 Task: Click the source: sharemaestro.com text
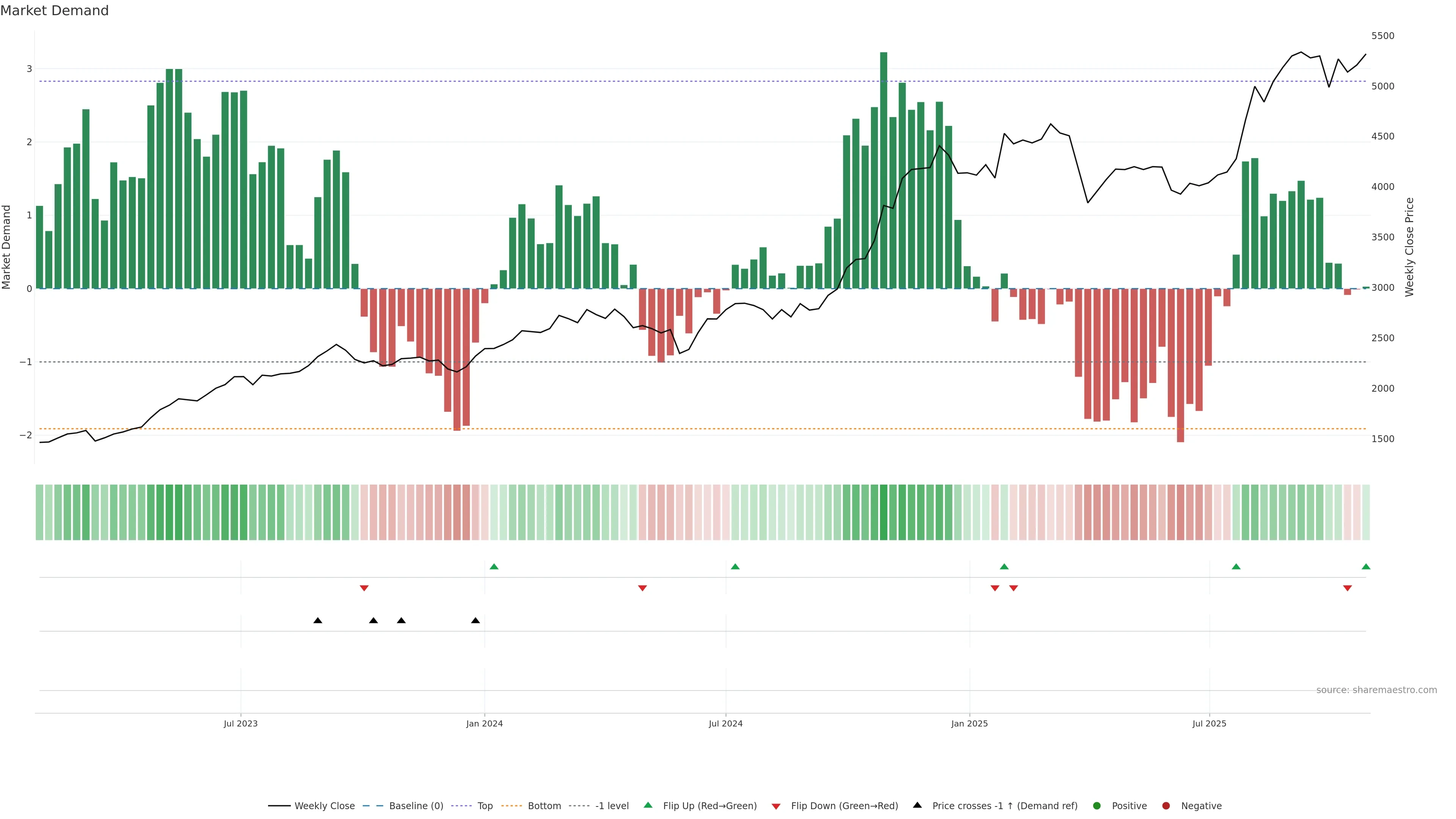pyautogui.click(x=1376, y=690)
